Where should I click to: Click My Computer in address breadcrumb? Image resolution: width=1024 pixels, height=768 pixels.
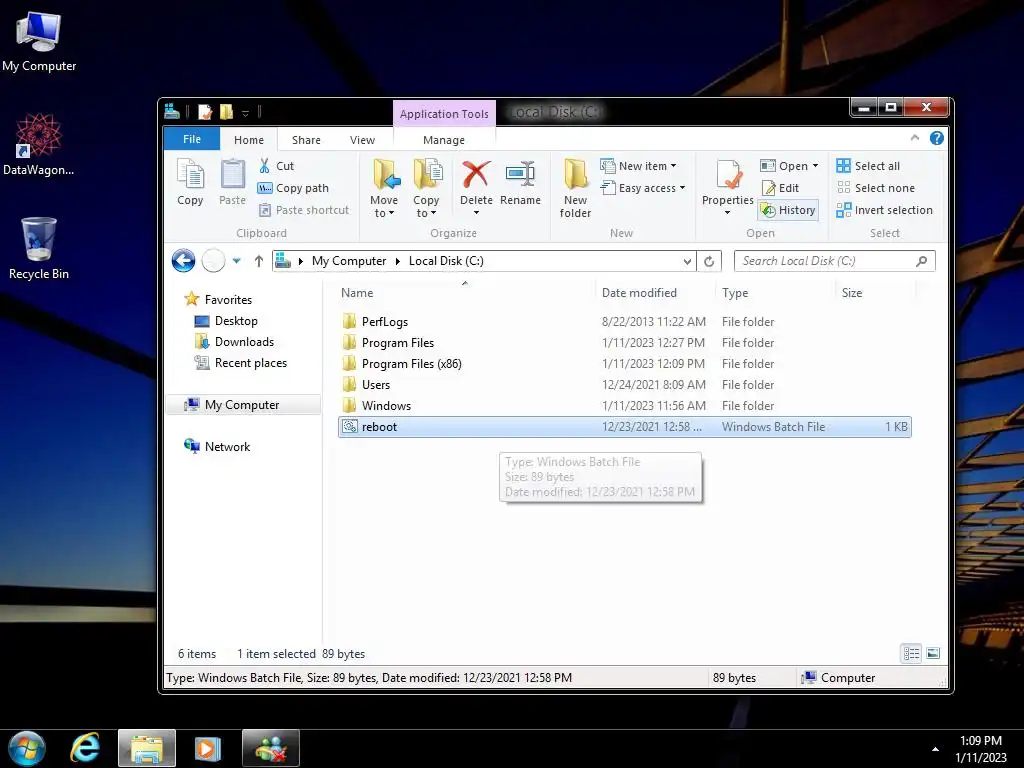349,261
